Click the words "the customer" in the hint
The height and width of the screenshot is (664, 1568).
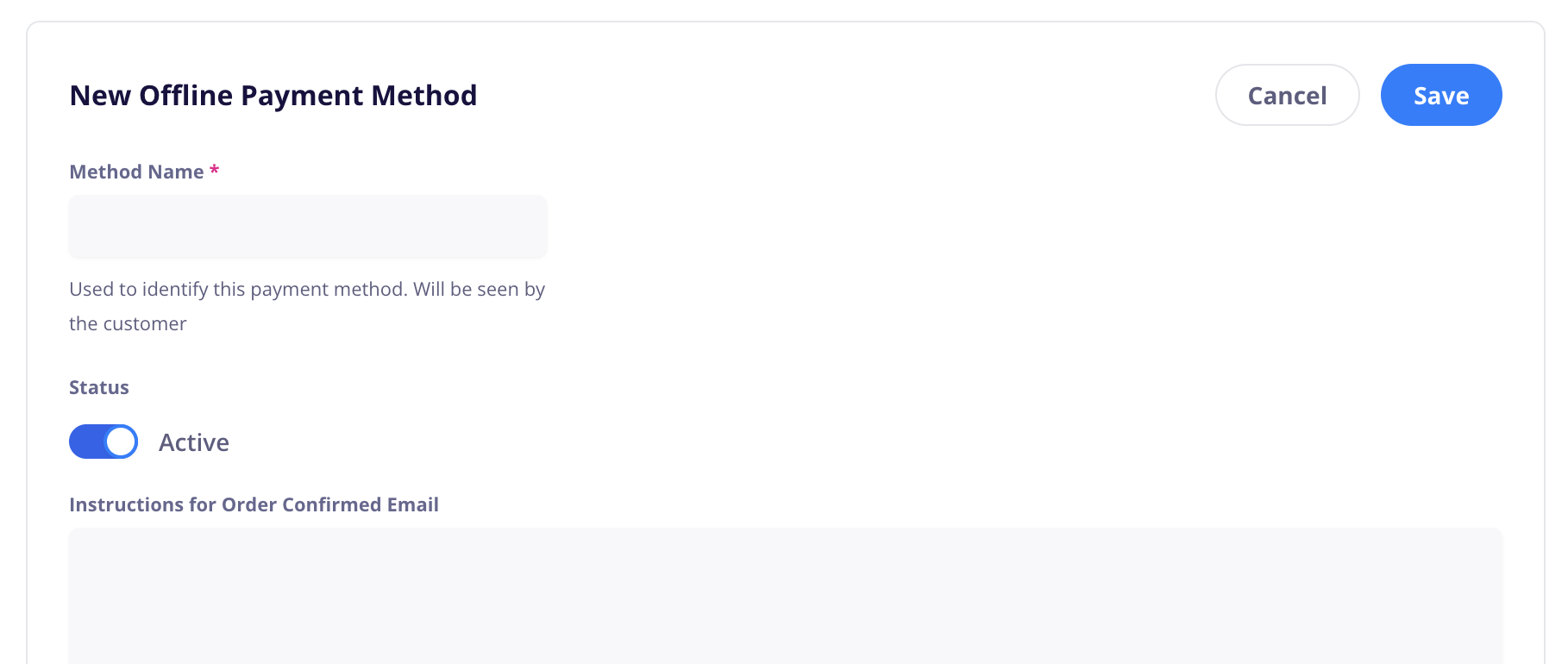pyautogui.click(x=128, y=323)
